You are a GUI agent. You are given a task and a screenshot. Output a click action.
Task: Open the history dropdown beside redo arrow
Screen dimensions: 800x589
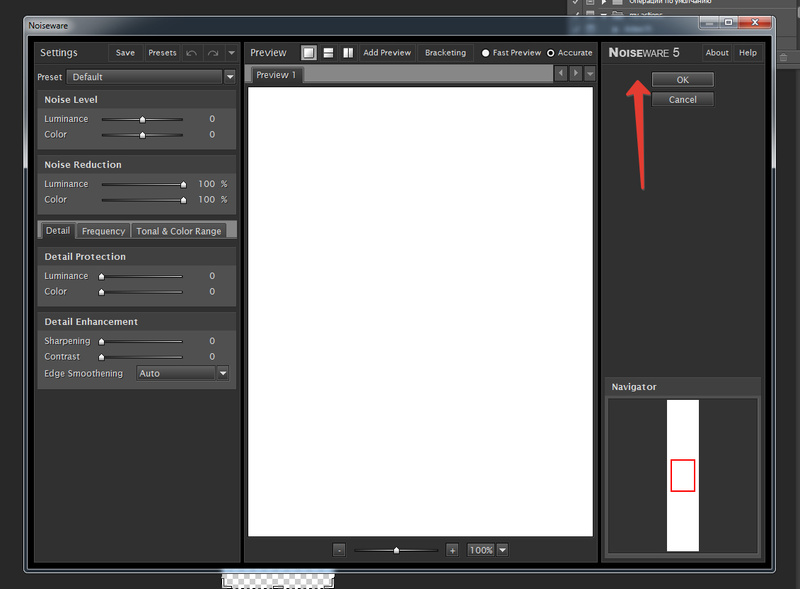coord(231,53)
